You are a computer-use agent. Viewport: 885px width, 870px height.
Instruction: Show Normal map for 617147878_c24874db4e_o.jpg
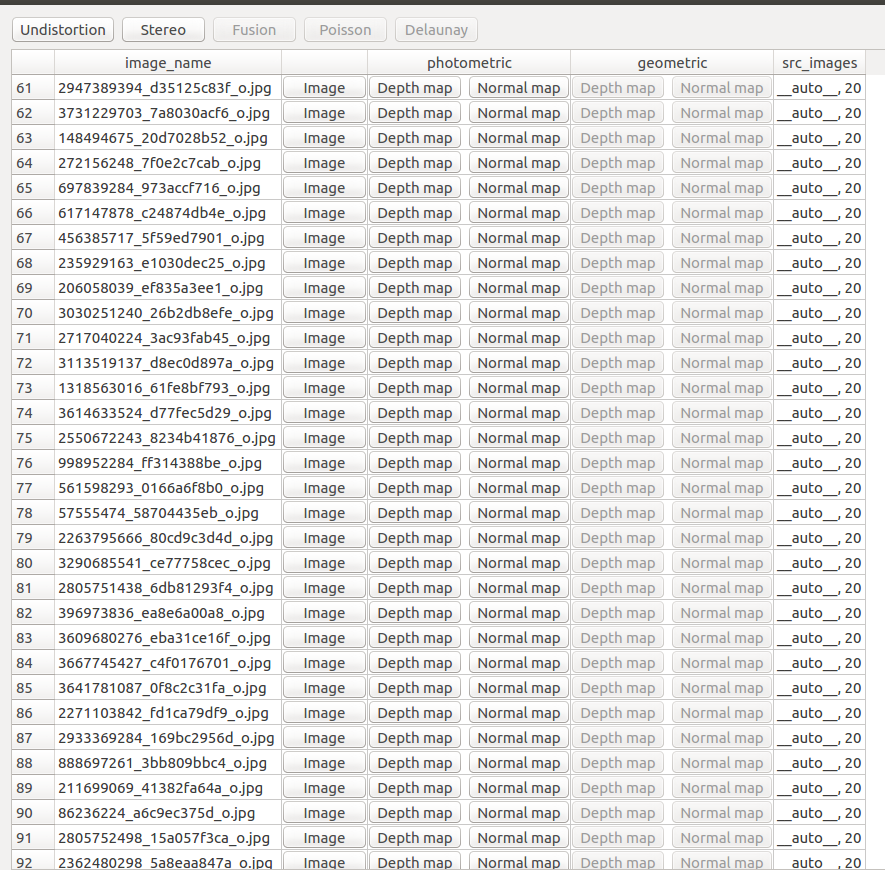tap(518, 212)
